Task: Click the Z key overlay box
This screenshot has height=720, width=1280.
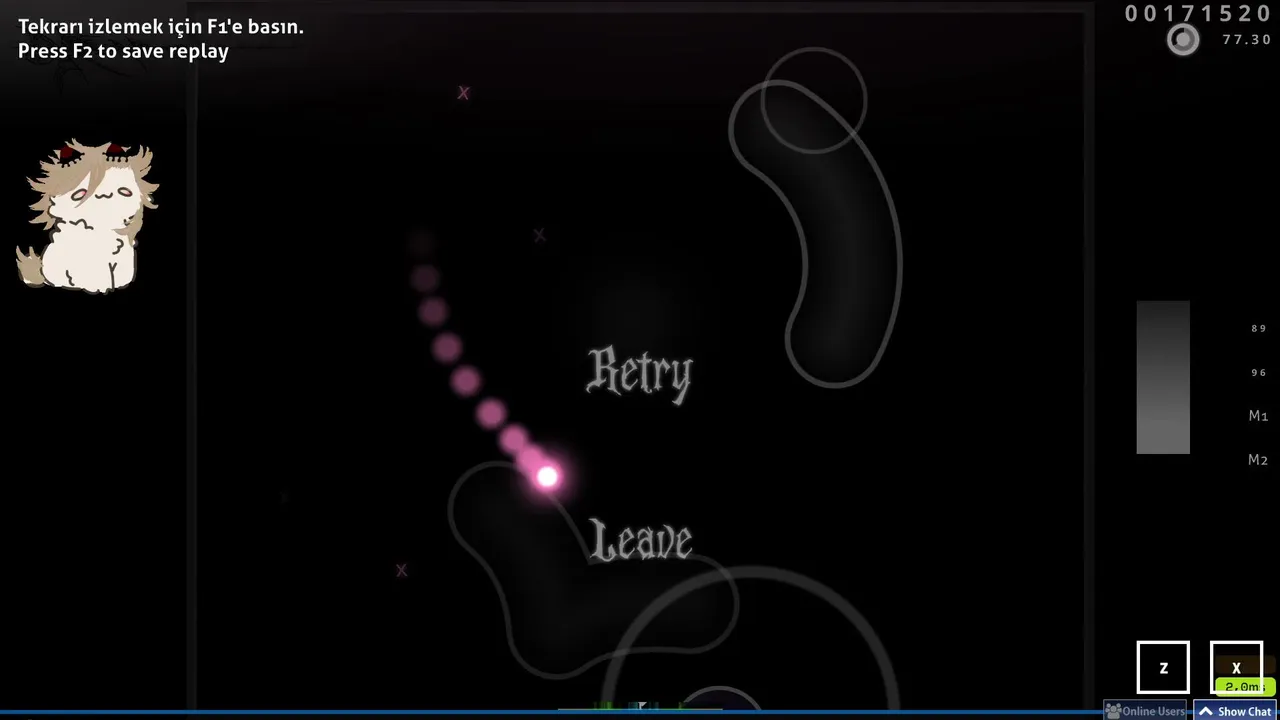Action: click(1163, 667)
